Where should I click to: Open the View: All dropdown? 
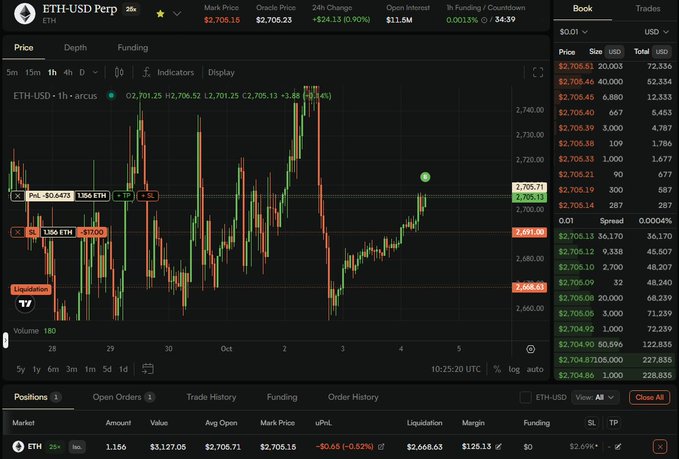coord(595,397)
